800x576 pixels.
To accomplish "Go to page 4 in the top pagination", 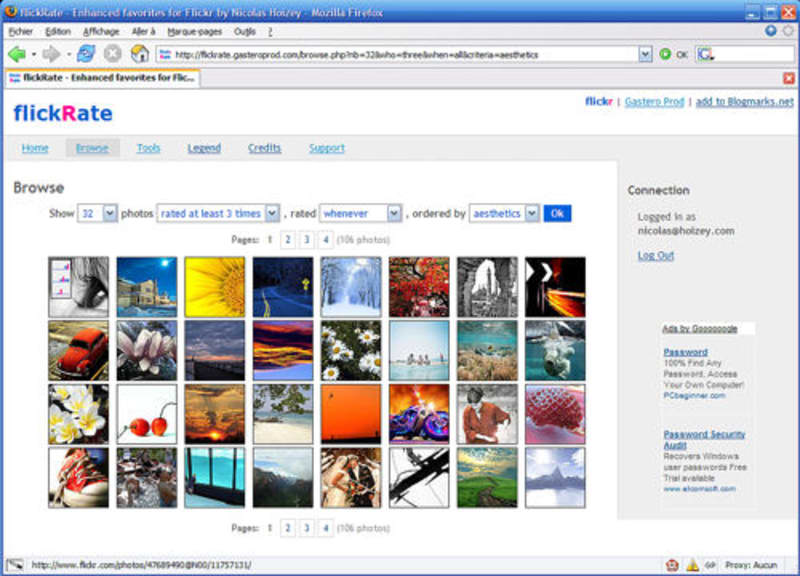I will (326, 240).
